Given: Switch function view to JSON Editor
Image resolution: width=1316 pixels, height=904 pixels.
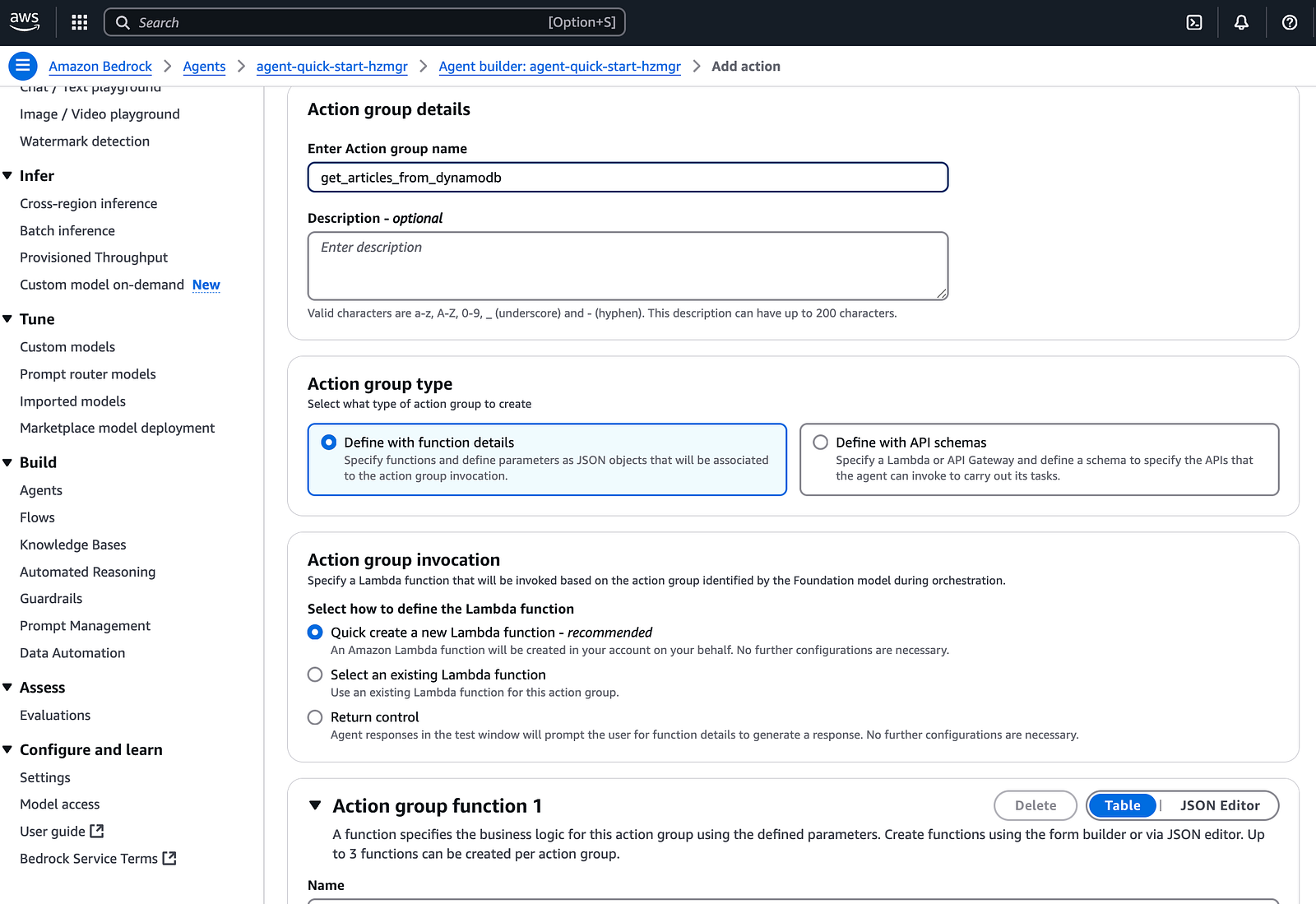Looking at the screenshot, I should tap(1220, 805).
